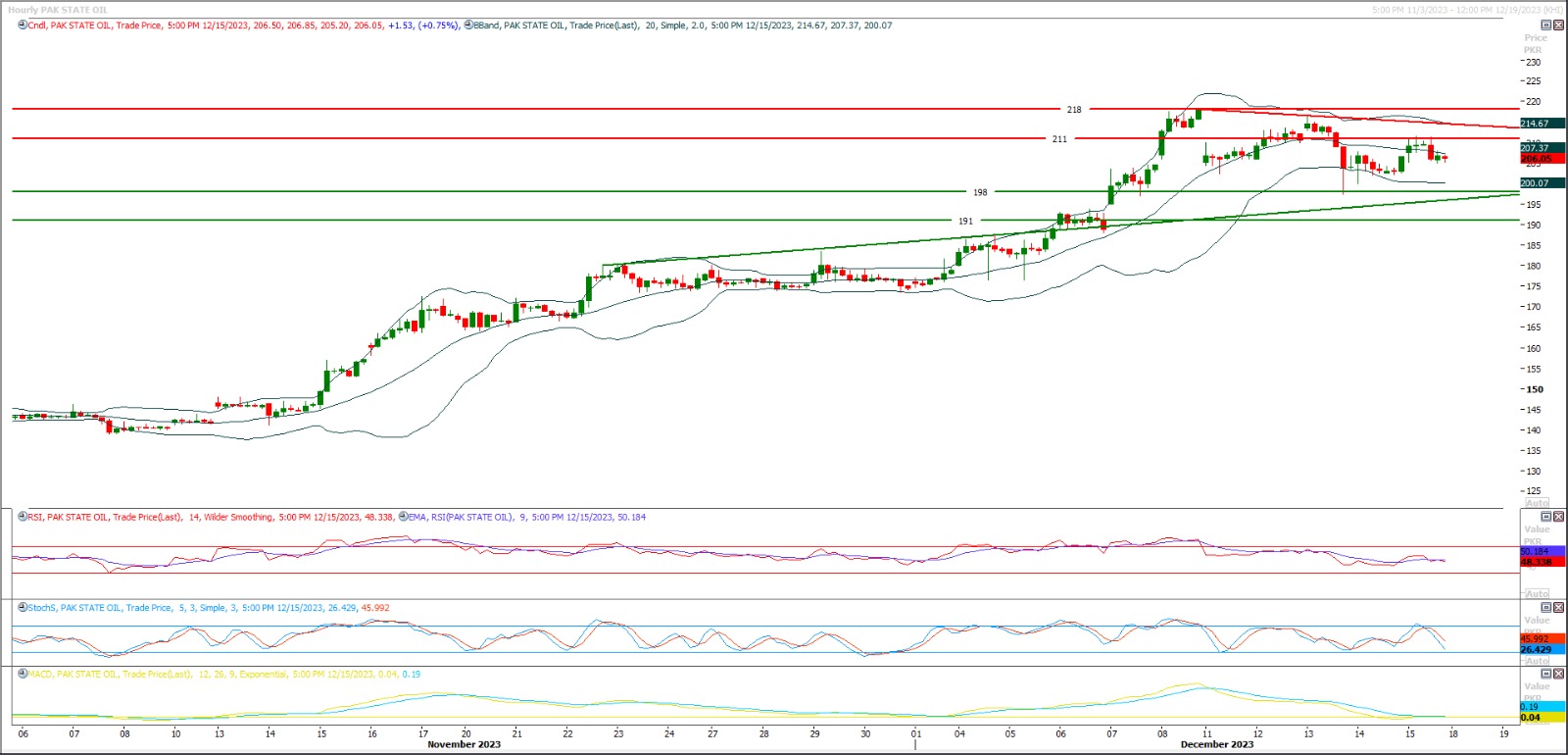Select the EMA RSI legend text
Viewport: 1568px width, 755px height.
point(527,517)
